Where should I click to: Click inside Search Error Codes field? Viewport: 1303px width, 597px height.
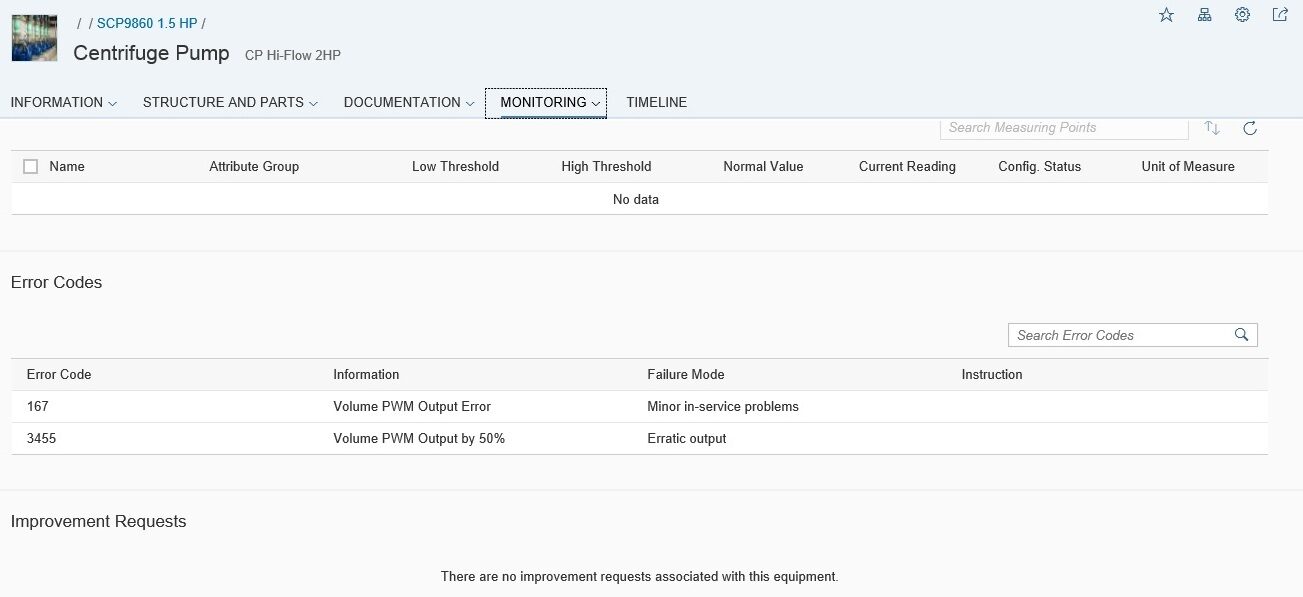(1118, 335)
